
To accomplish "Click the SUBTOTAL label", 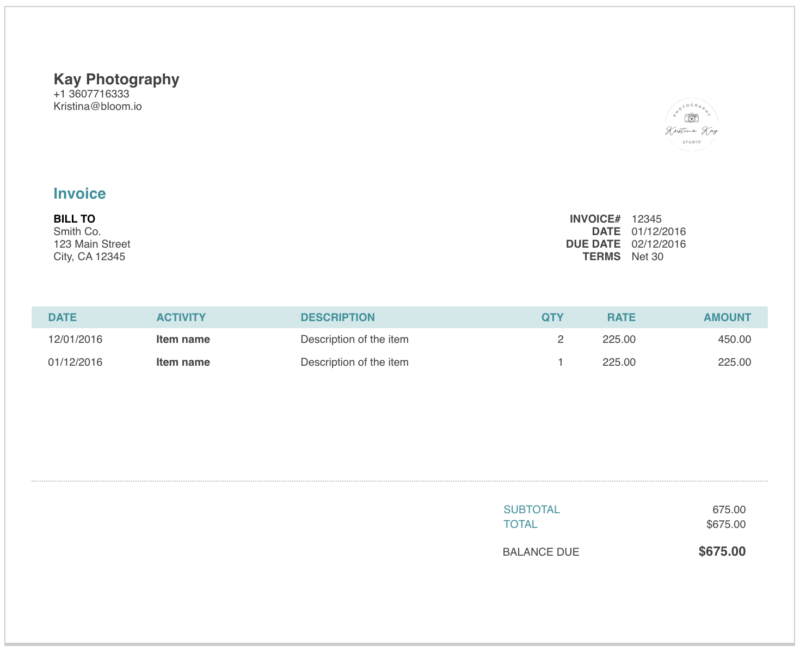I will coord(531,509).
